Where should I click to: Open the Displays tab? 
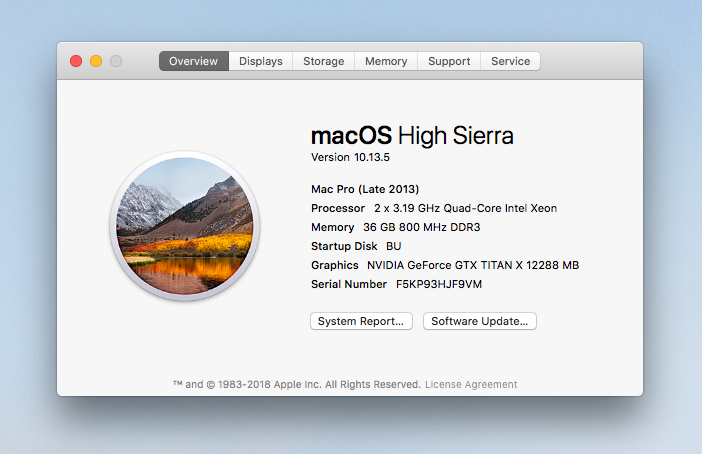(261, 61)
